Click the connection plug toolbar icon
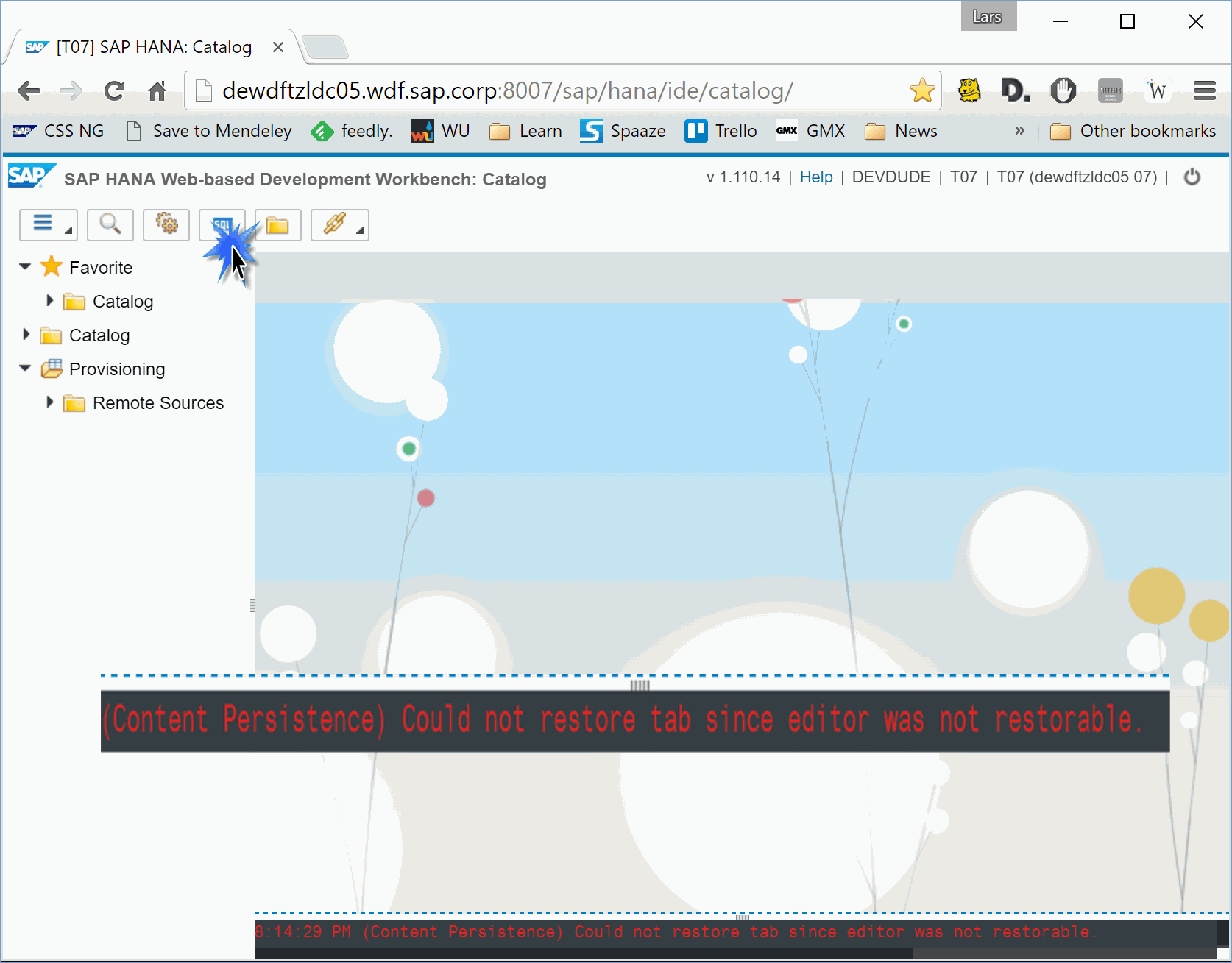The image size is (1232, 963). [339, 225]
